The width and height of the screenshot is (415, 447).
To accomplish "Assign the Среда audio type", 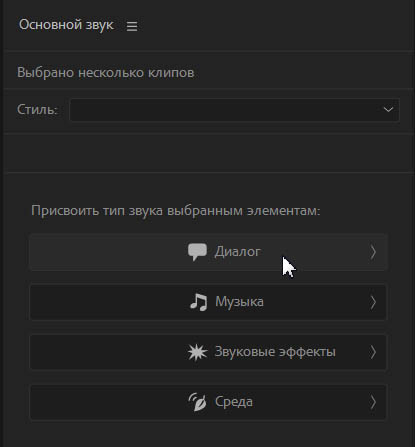I will 208,402.
